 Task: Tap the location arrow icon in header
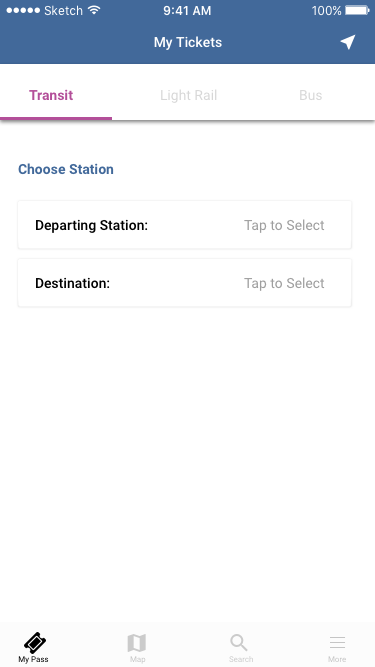click(348, 42)
